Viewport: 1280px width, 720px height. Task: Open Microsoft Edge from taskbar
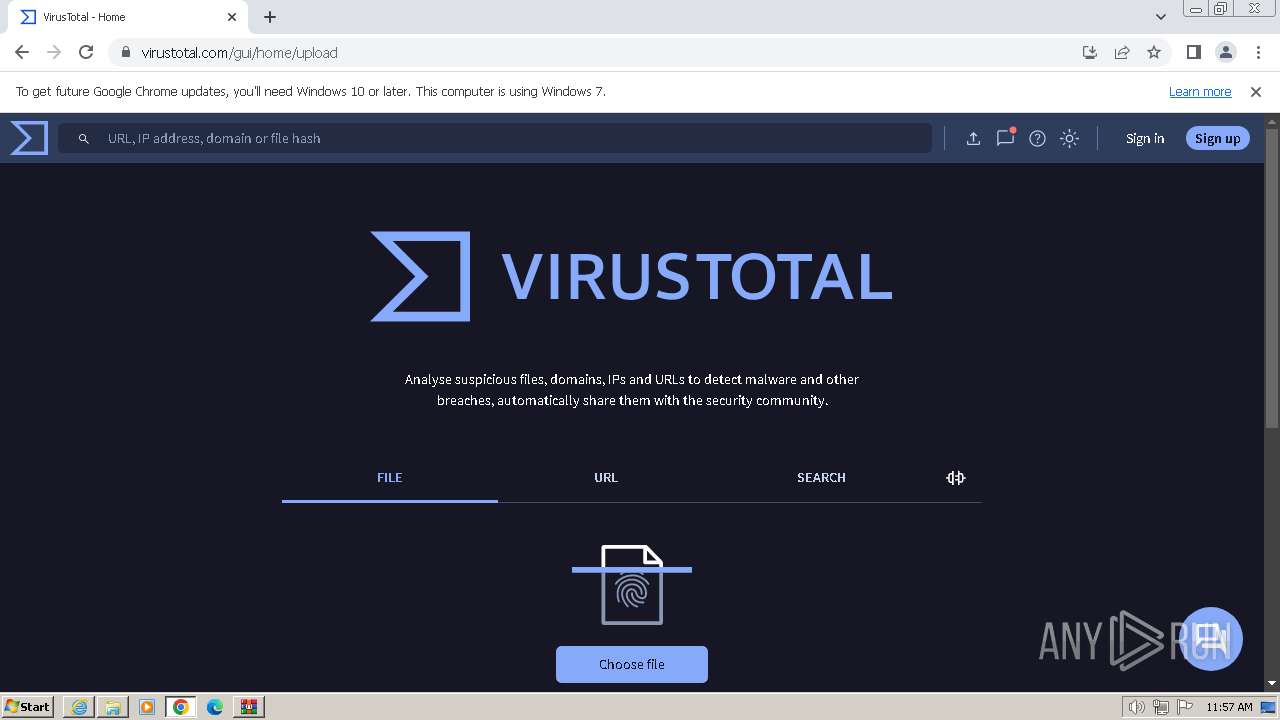pyautogui.click(x=215, y=707)
